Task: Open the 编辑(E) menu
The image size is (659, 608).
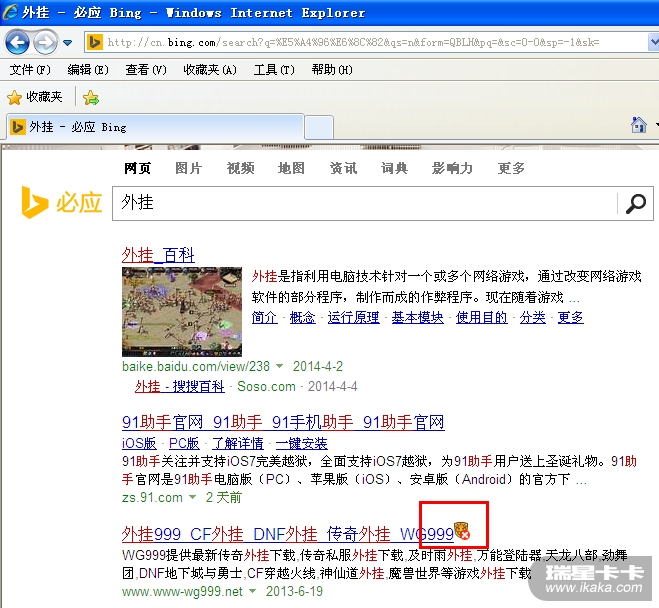Action: coord(88,70)
